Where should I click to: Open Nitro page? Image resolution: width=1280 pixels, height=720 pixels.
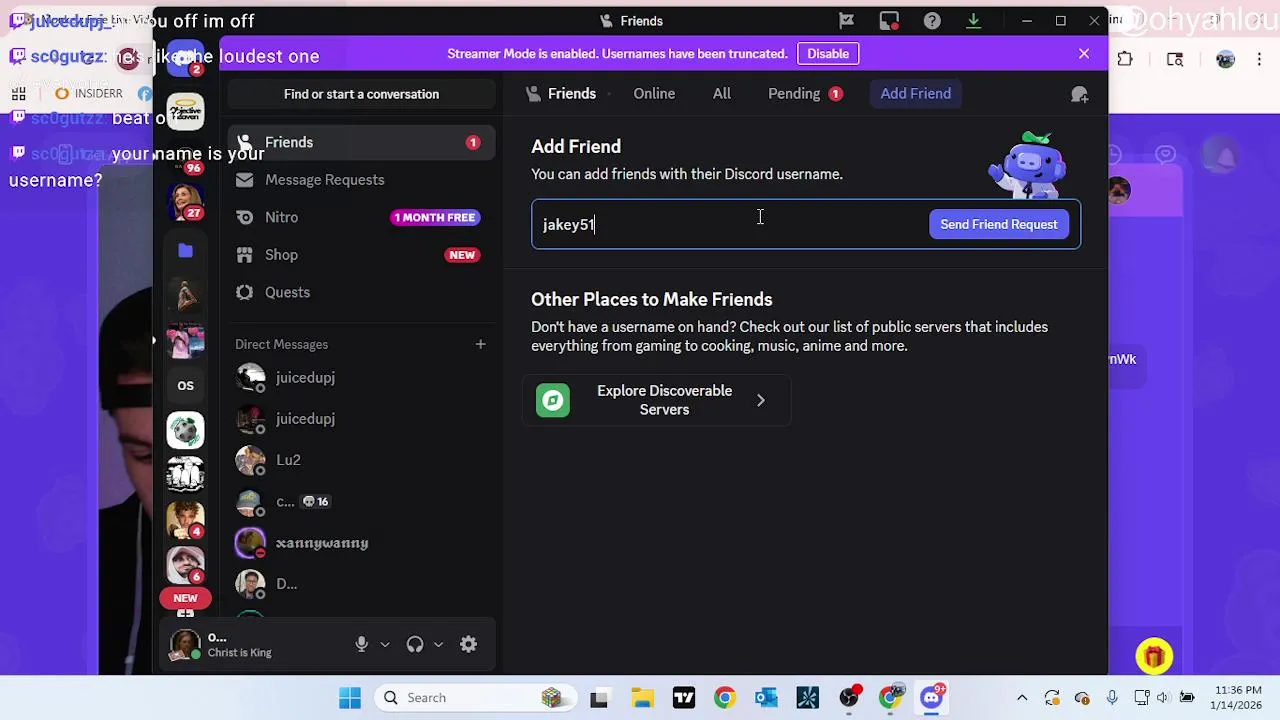pyautogui.click(x=361, y=217)
